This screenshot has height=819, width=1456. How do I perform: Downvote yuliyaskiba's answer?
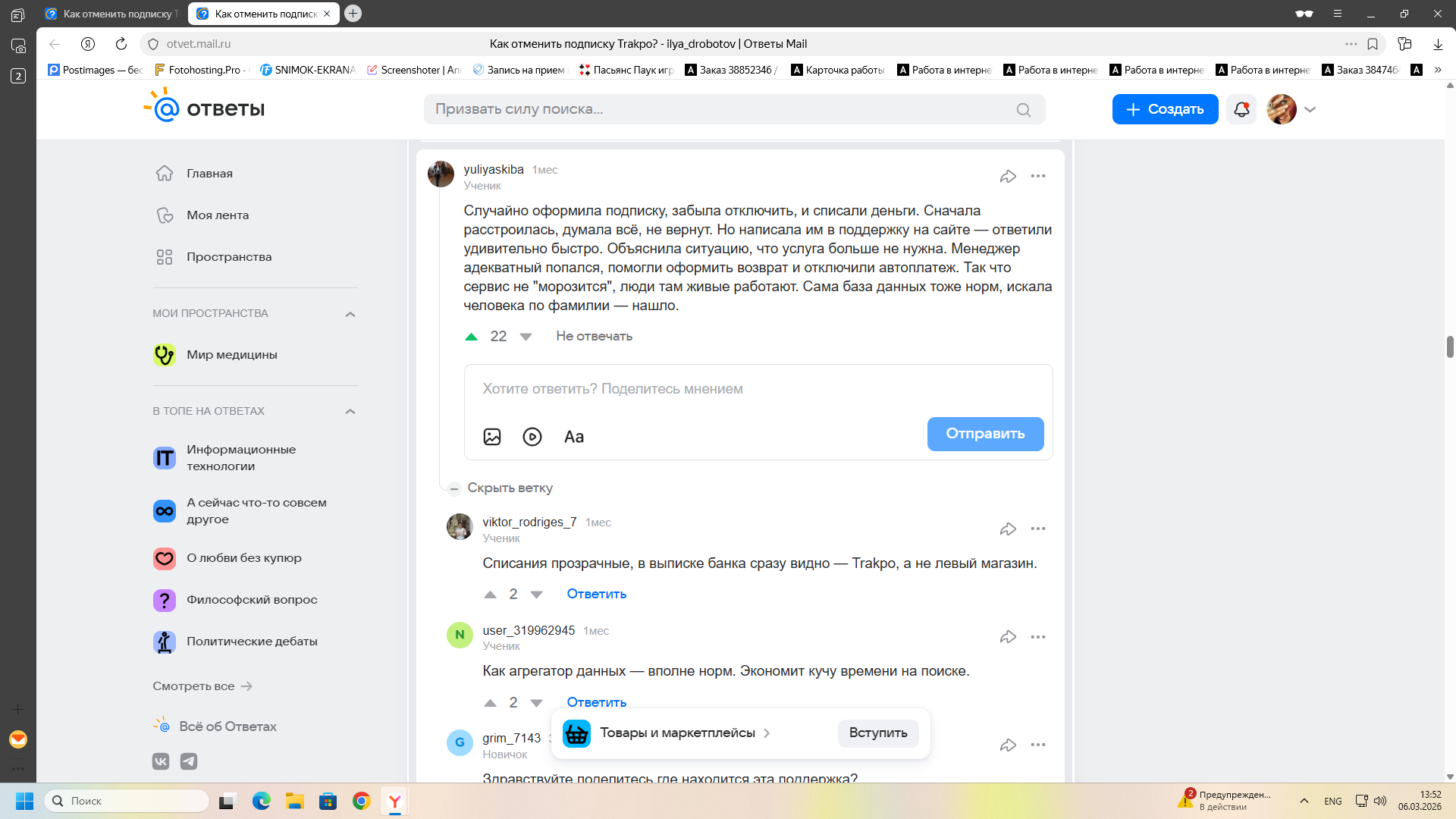(x=526, y=337)
